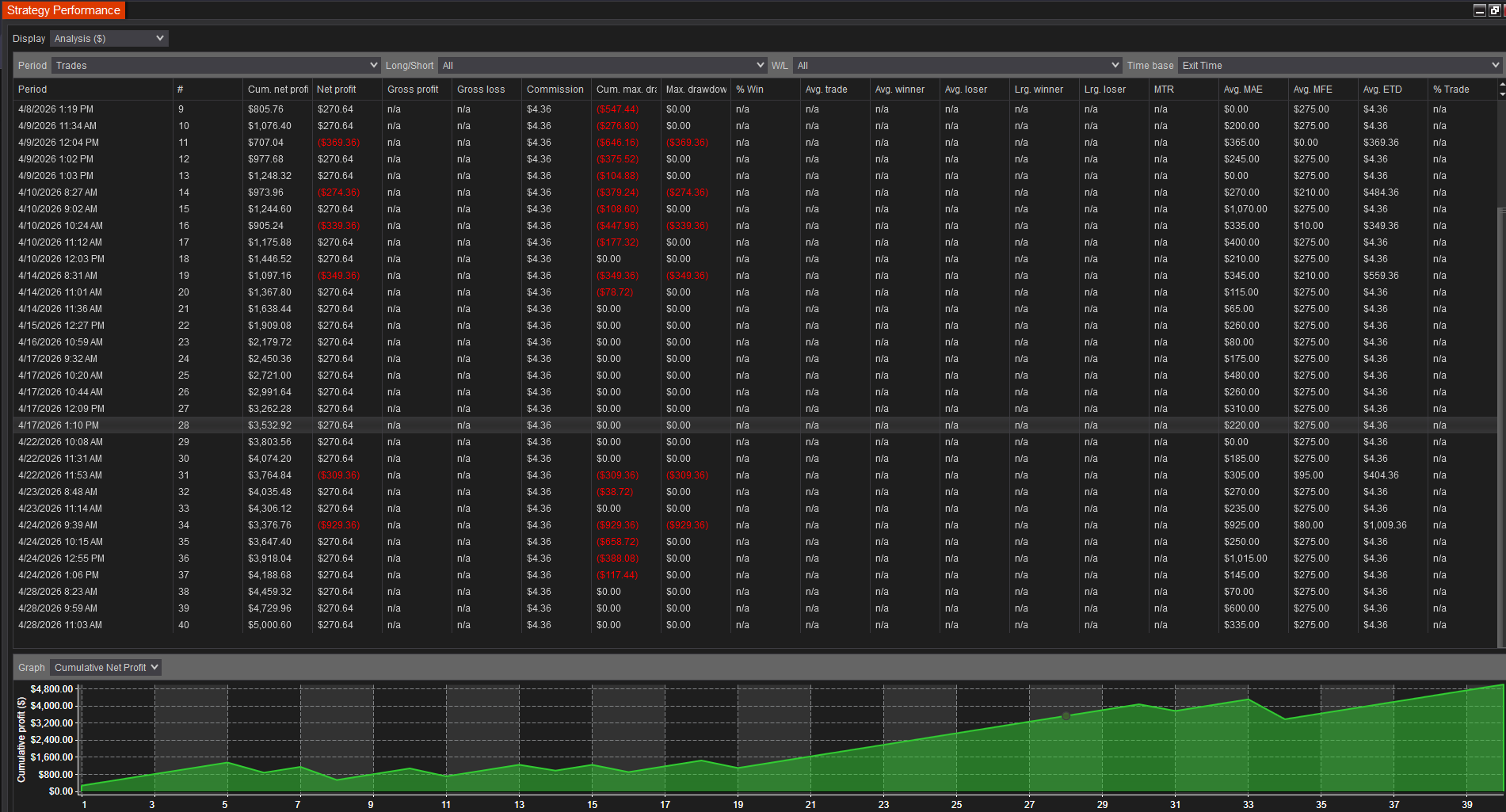This screenshot has height=812, width=1506.
Task: Select the trade row 4/15/2026 12:27 PM
Action: 755,326
